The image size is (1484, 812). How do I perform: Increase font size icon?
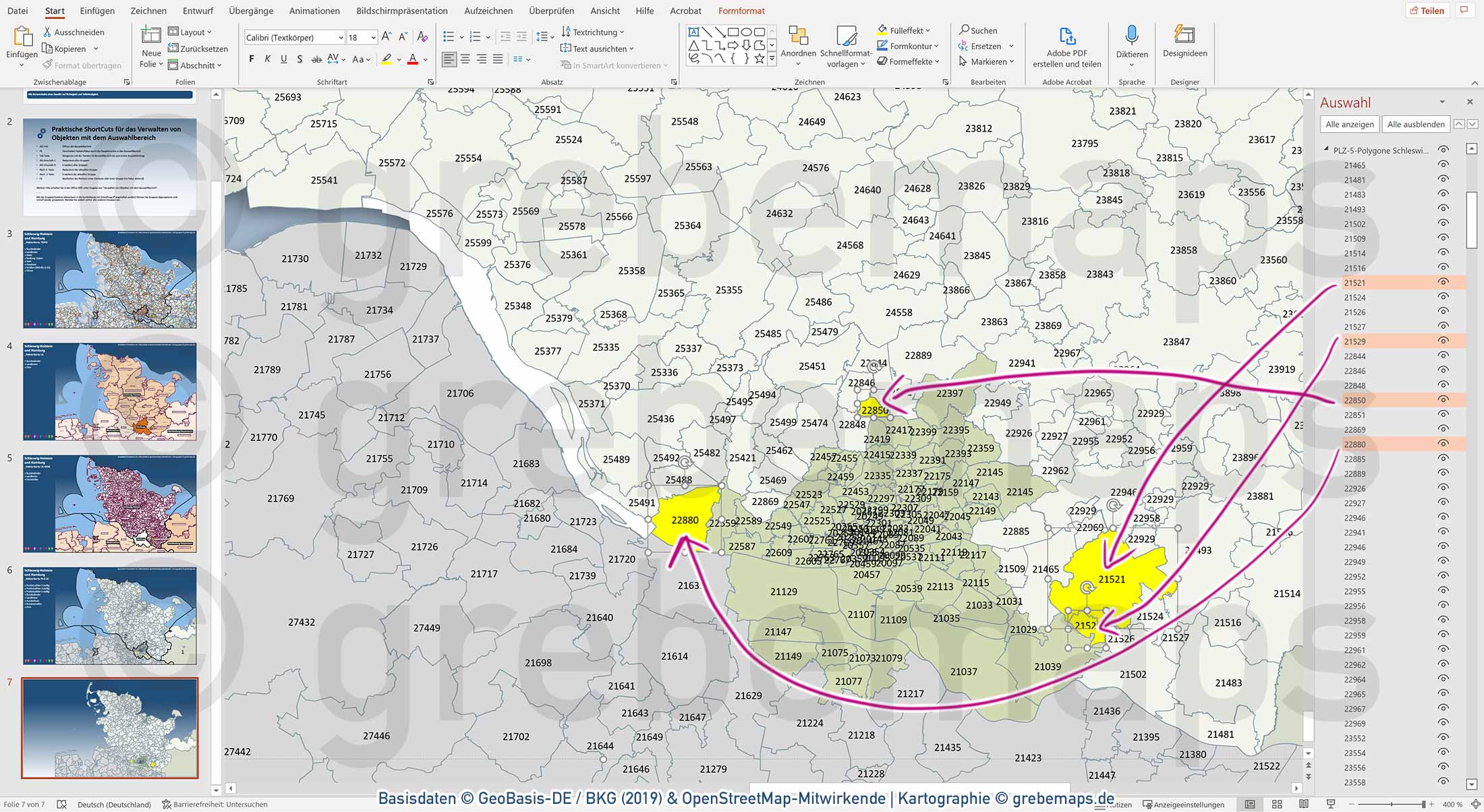[387, 36]
